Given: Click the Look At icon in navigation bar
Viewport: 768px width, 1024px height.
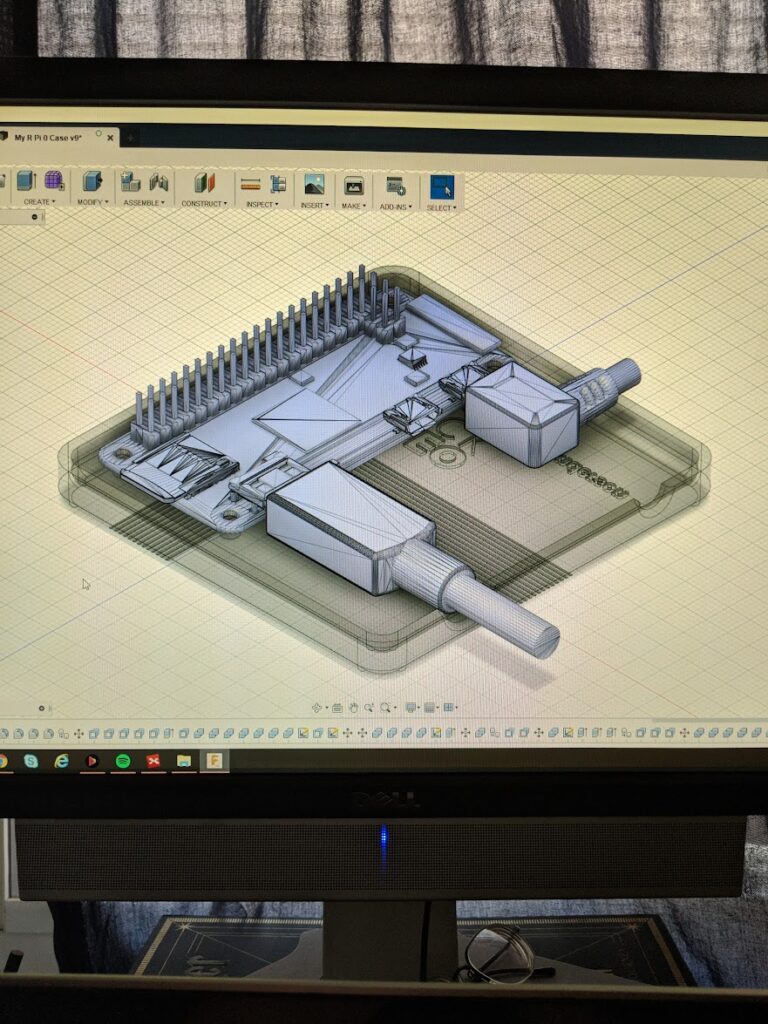Looking at the screenshot, I should [337, 707].
